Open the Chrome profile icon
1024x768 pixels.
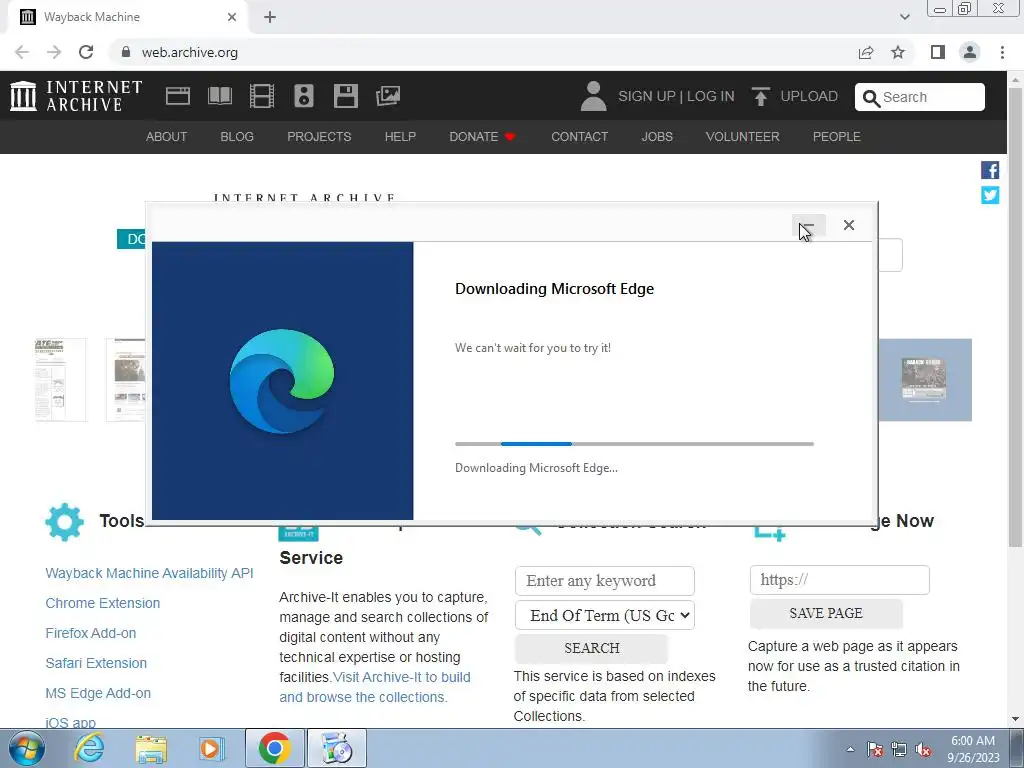(970, 52)
